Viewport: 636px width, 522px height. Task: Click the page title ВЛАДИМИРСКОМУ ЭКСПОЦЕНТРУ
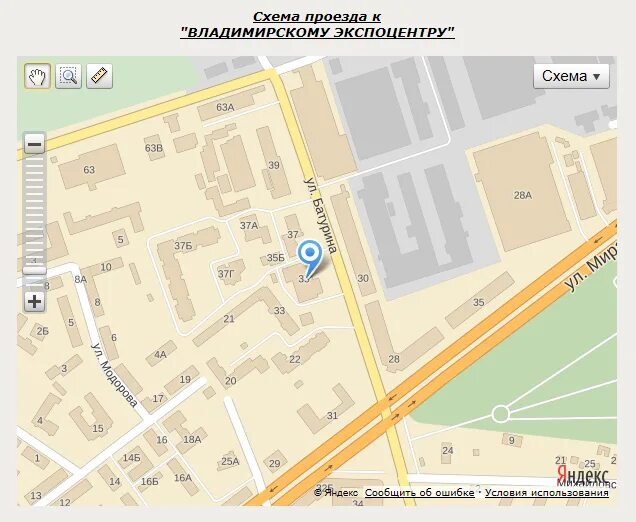(x=318, y=32)
